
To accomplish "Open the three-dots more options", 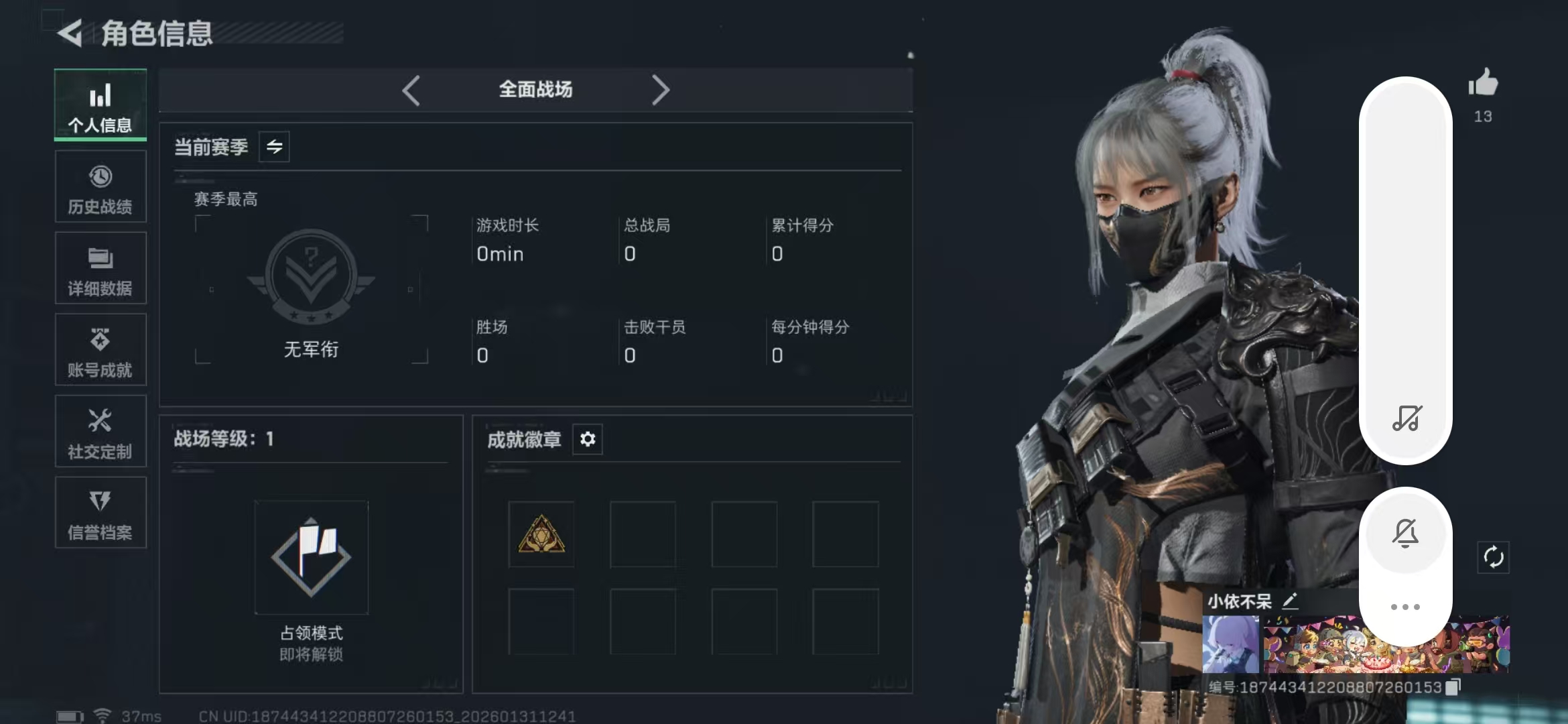I will (x=1405, y=607).
